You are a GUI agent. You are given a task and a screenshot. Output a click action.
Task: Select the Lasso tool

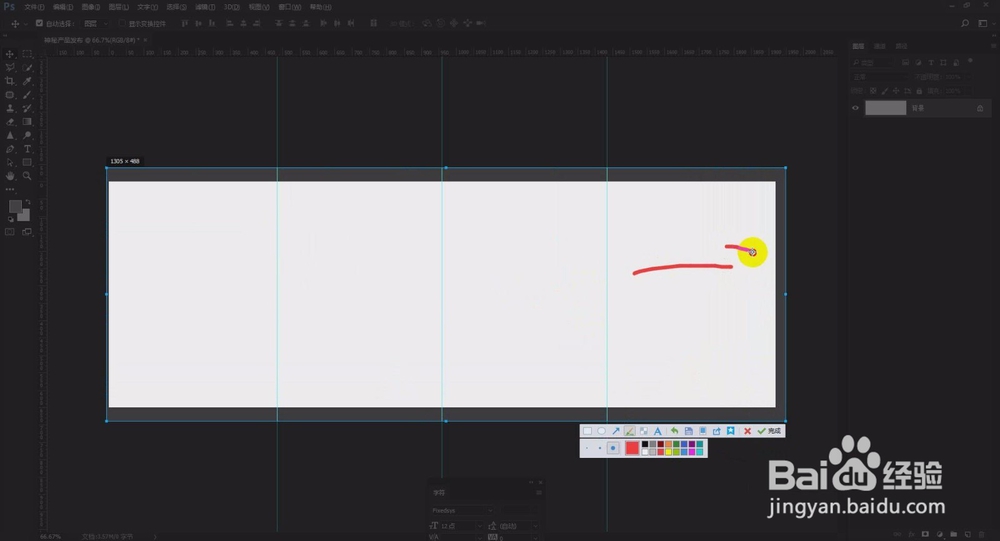click(x=10, y=68)
